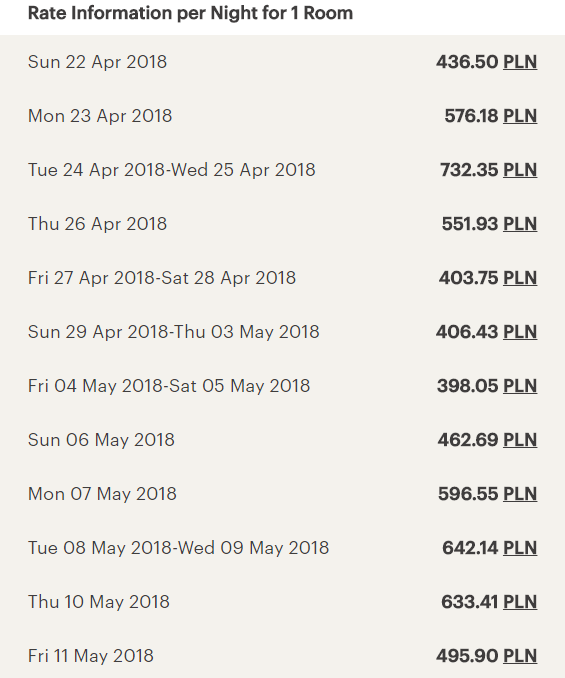Select the PLN link for the 398.05 rate
Screen dimensions: 565x678
[x=520, y=386]
